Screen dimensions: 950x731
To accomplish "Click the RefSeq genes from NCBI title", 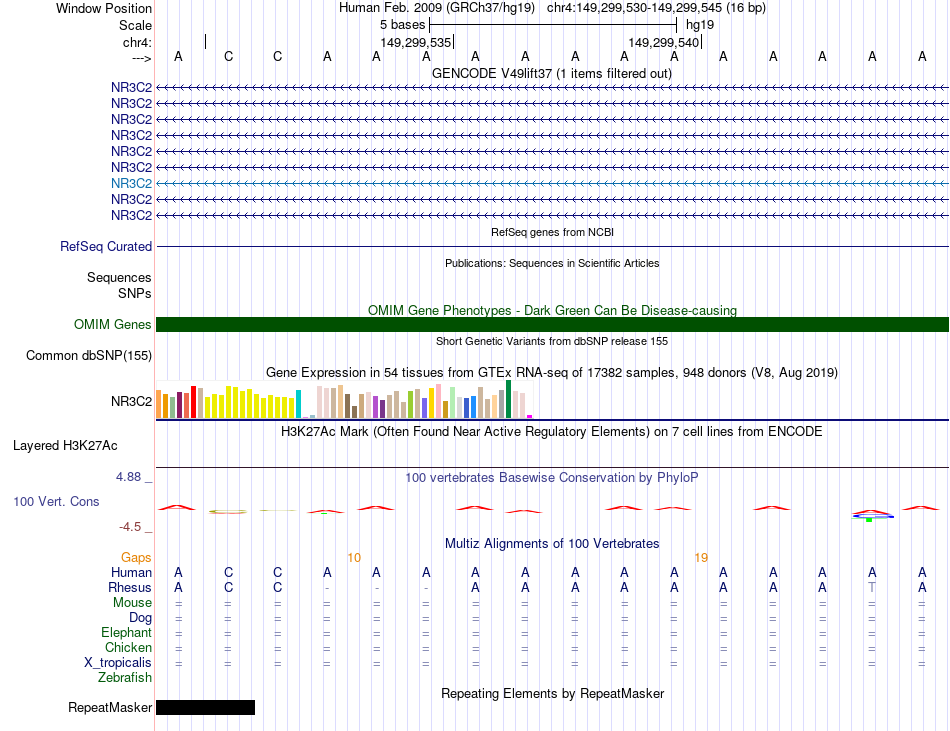I will click(x=552, y=232).
